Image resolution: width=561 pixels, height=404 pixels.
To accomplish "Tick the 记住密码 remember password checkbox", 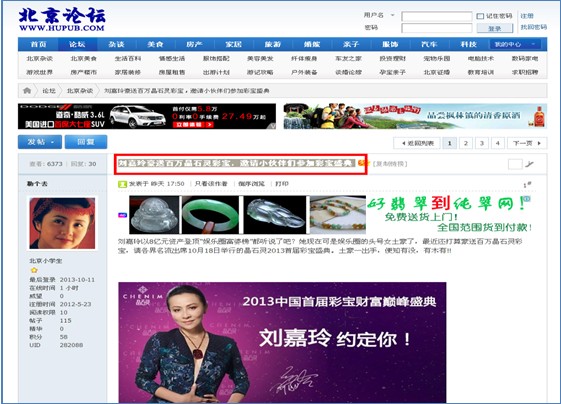I will point(480,16).
